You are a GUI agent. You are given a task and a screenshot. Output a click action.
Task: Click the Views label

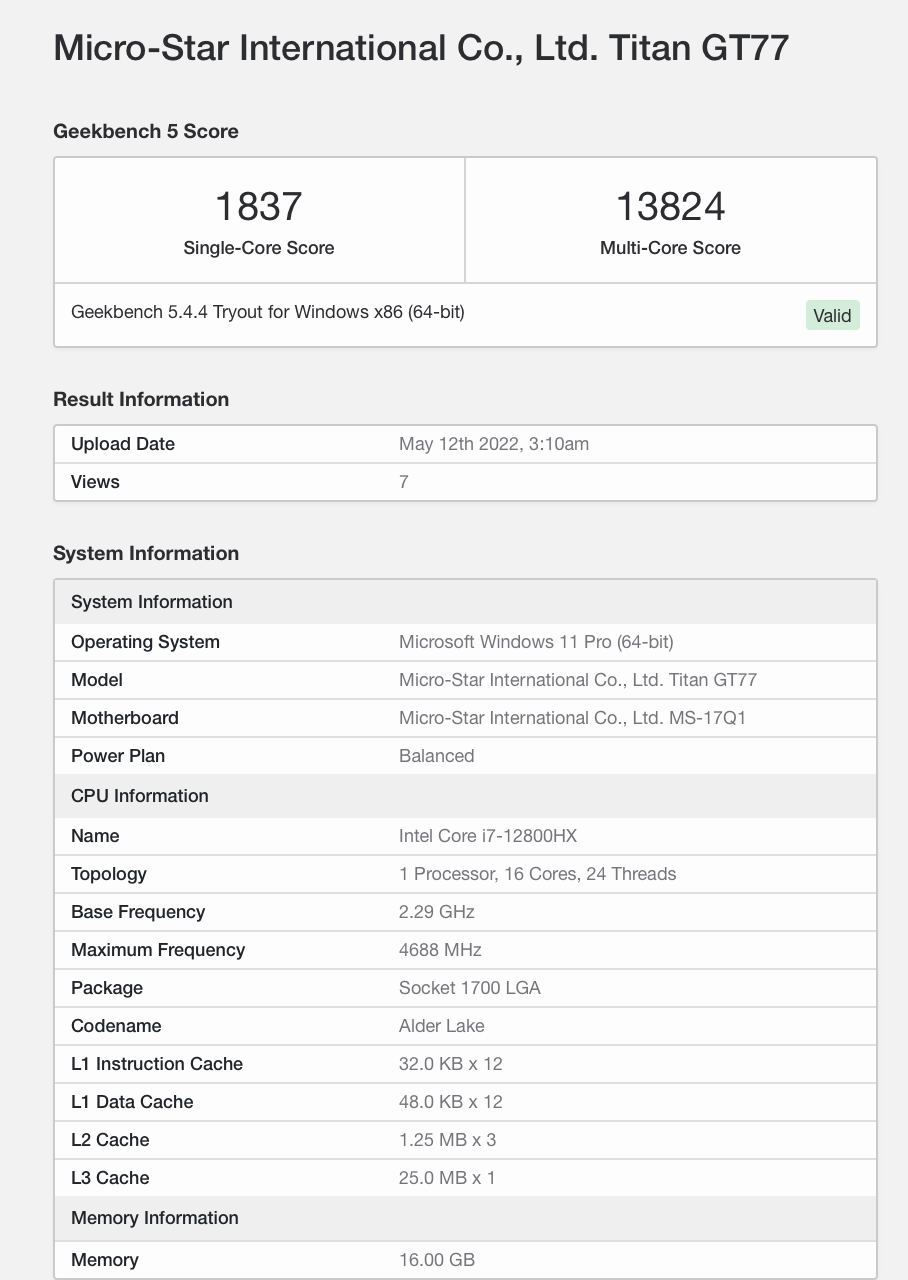coord(95,482)
